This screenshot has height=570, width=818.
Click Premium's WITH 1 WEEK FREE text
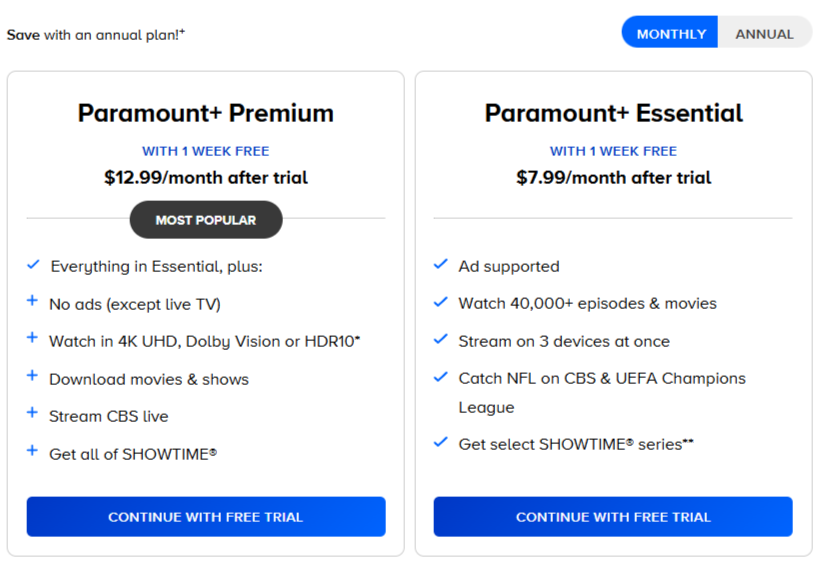tap(206, 151)
